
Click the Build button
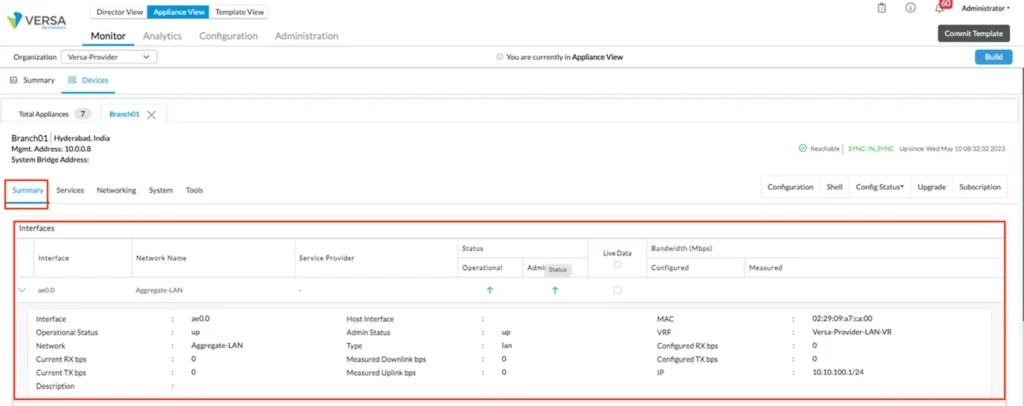click(x=993, y=57)
